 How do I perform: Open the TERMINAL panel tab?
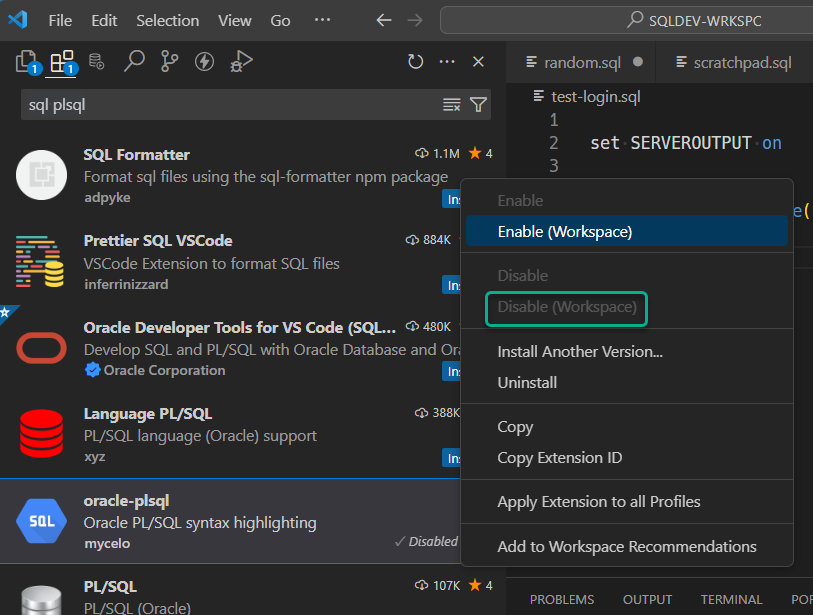pos(731,599)
